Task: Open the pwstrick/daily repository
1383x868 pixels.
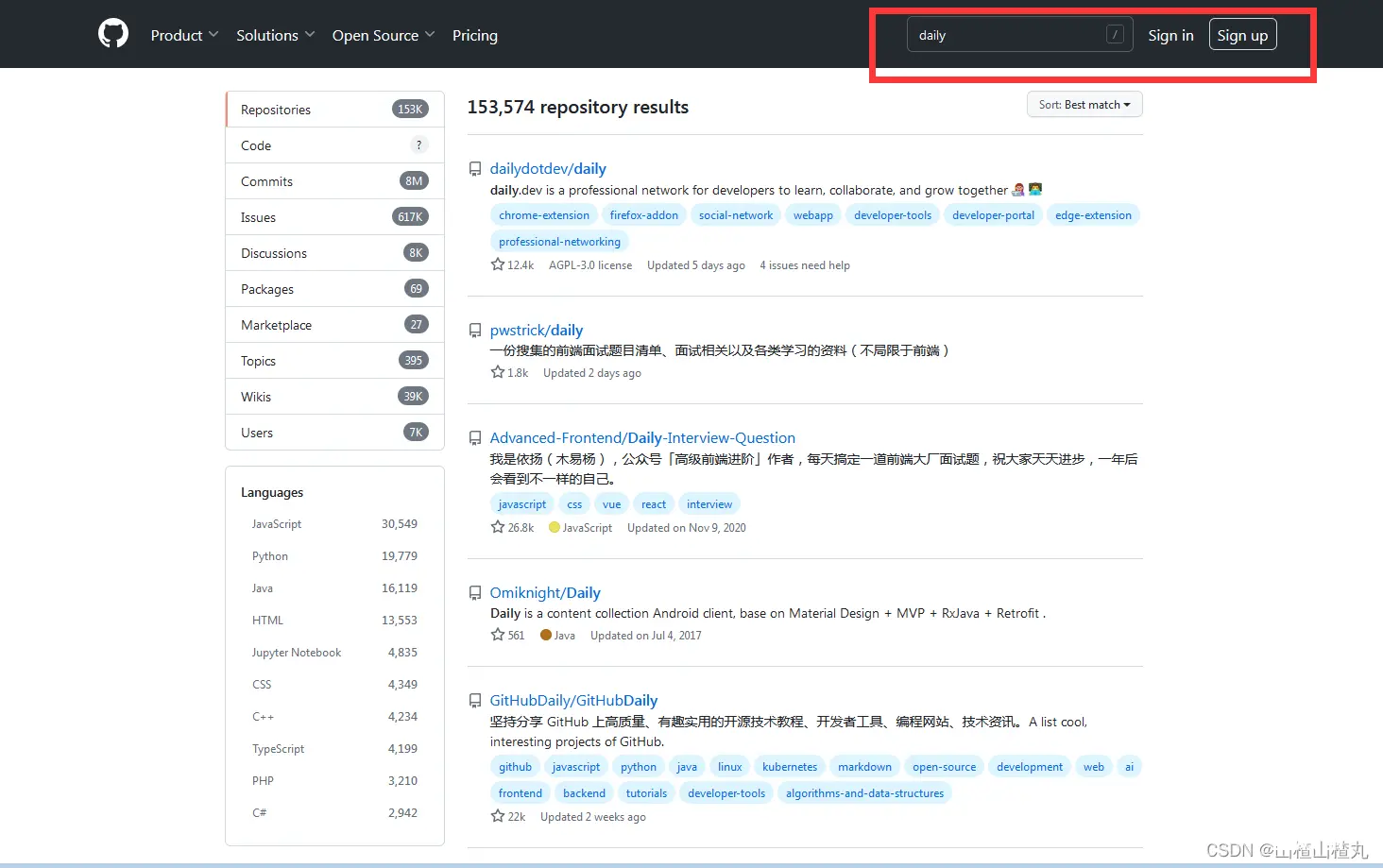Action: coord(537,331)
